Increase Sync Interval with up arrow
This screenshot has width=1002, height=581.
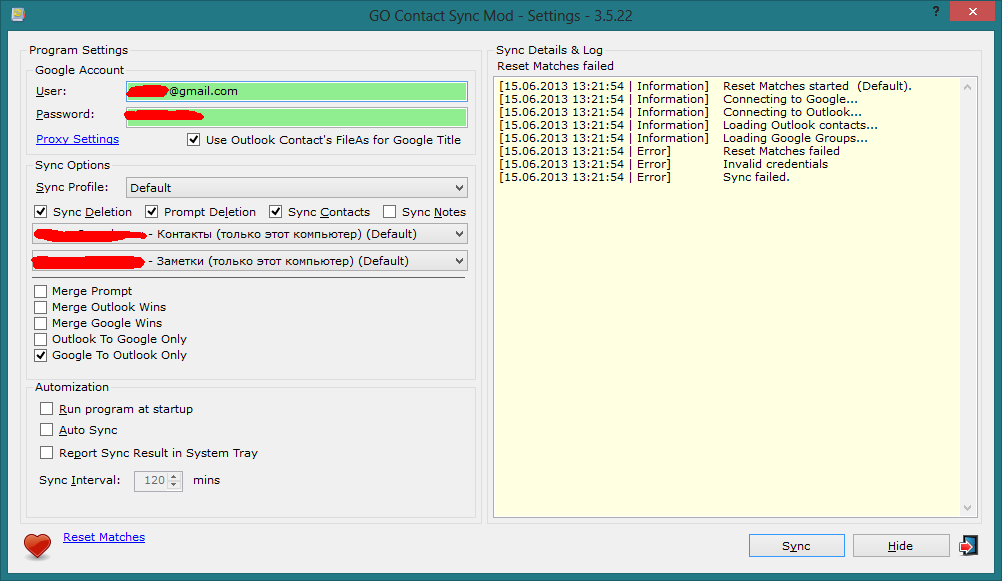tap(174, 476)
